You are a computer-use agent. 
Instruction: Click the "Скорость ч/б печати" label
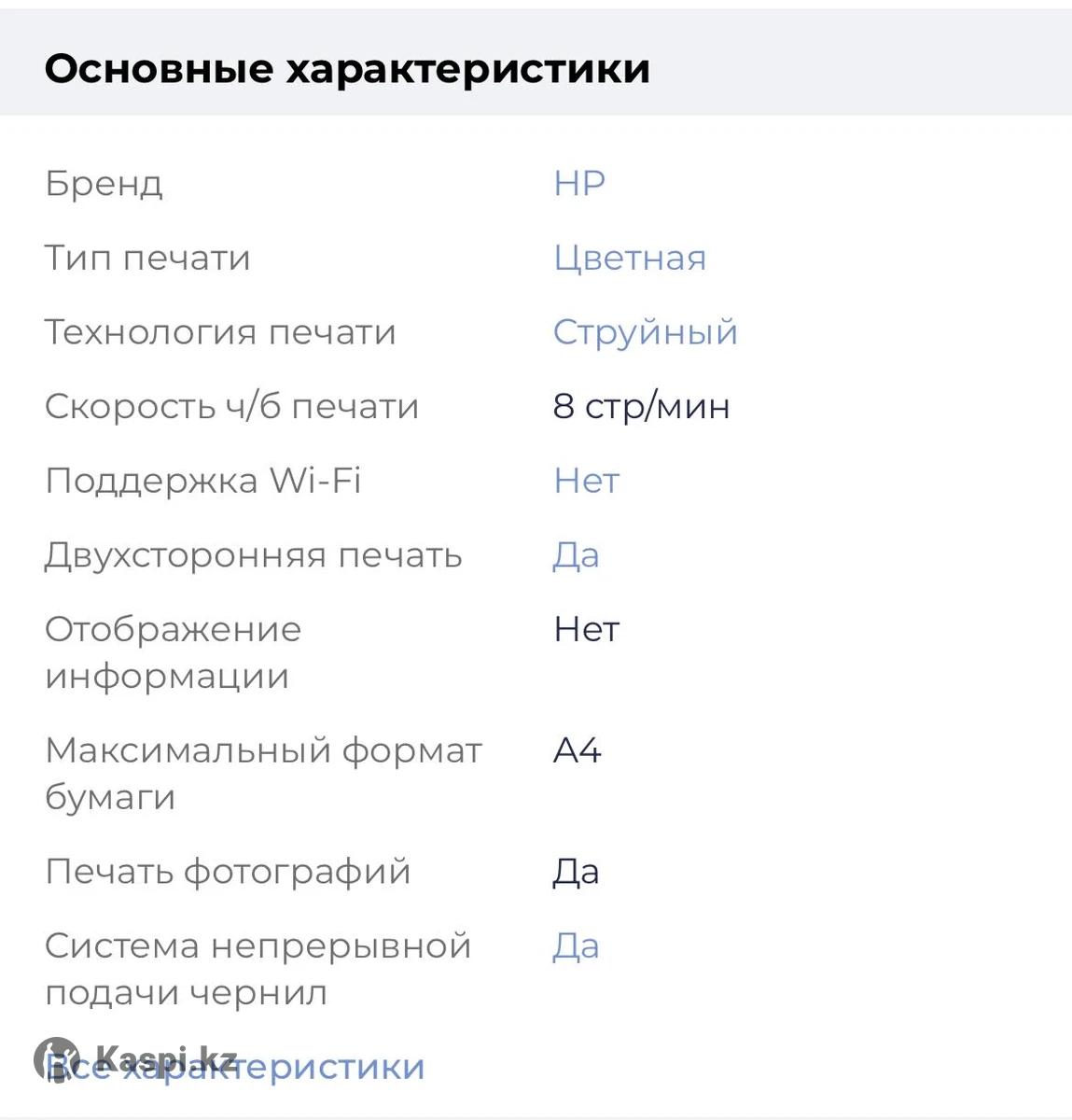tap(231, 407)
